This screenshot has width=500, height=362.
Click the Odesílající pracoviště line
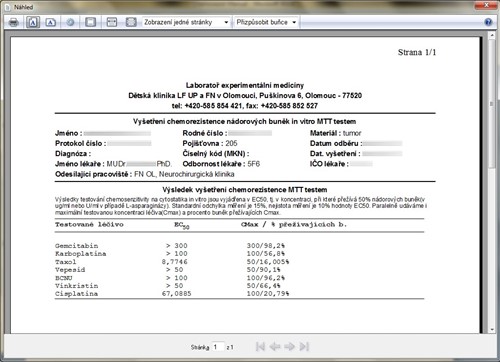(x=145, y=174)
